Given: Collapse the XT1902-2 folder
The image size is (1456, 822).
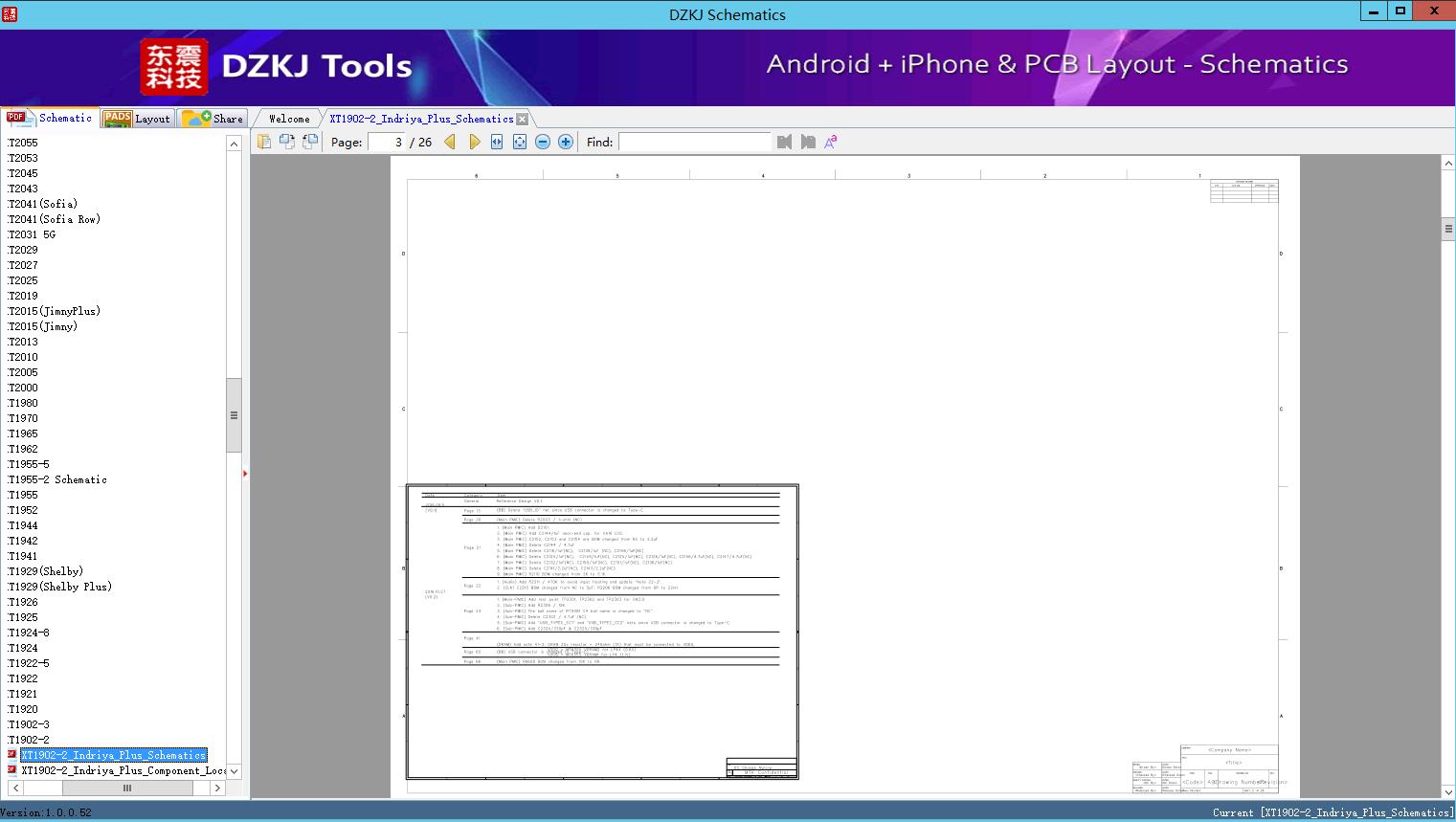Looking at the screenshot, I should (x=29, y=740).
